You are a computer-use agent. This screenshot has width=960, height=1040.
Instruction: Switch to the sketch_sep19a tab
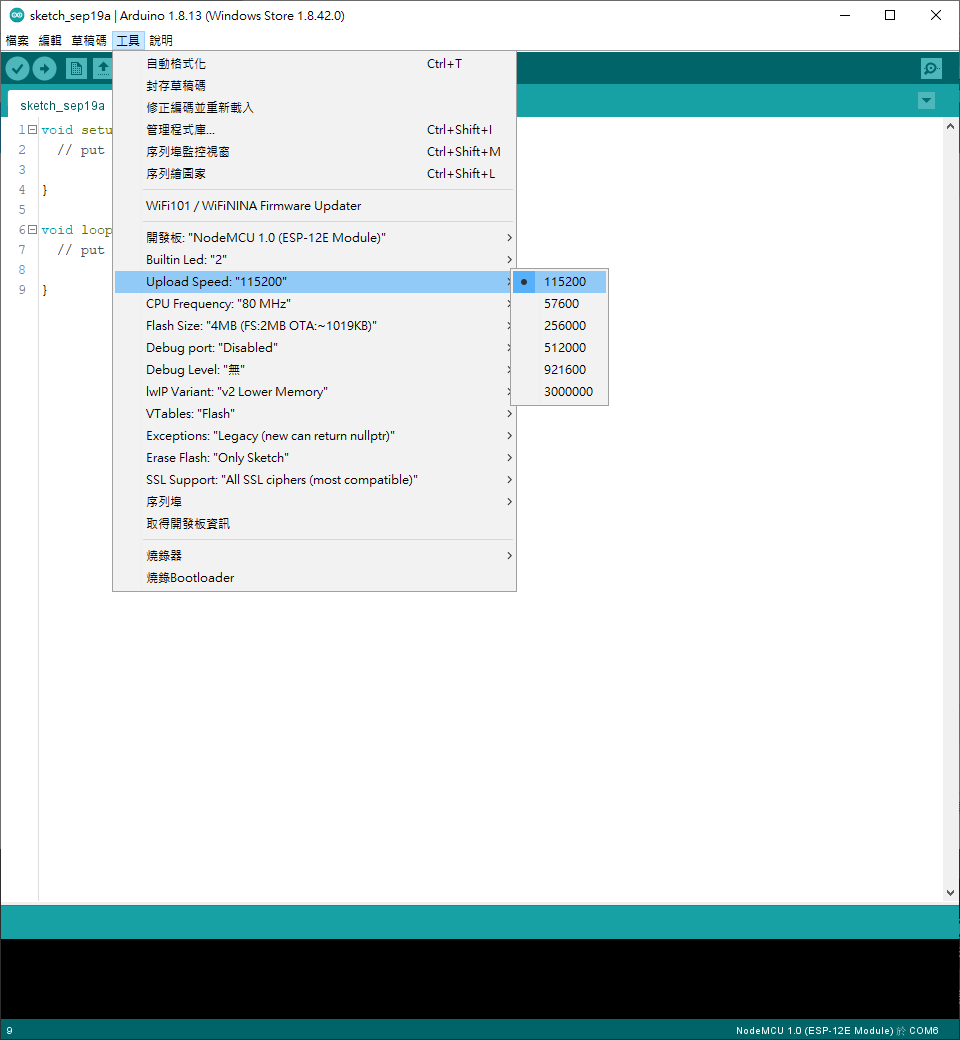pos(62,105)
